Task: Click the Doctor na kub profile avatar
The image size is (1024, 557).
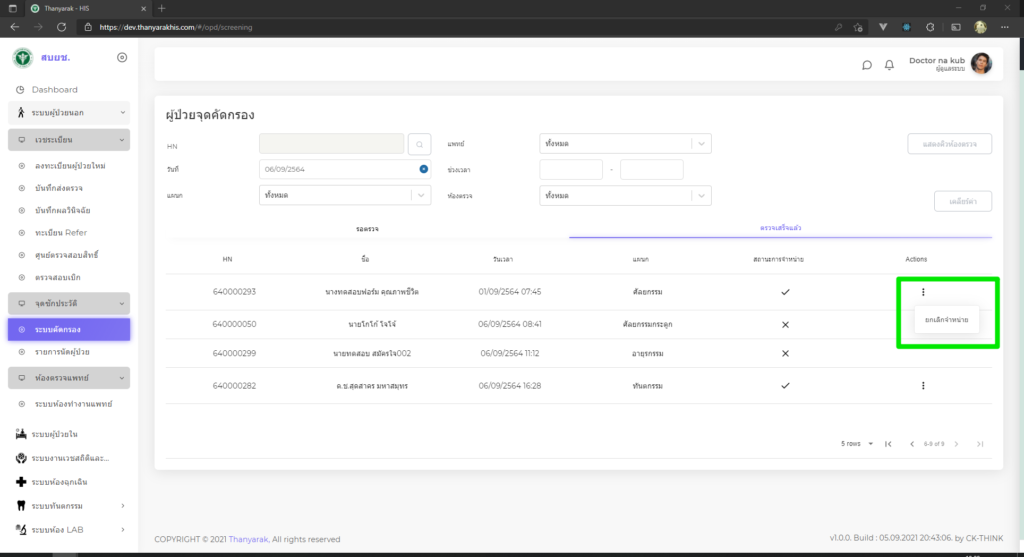Action: (981, 64)
